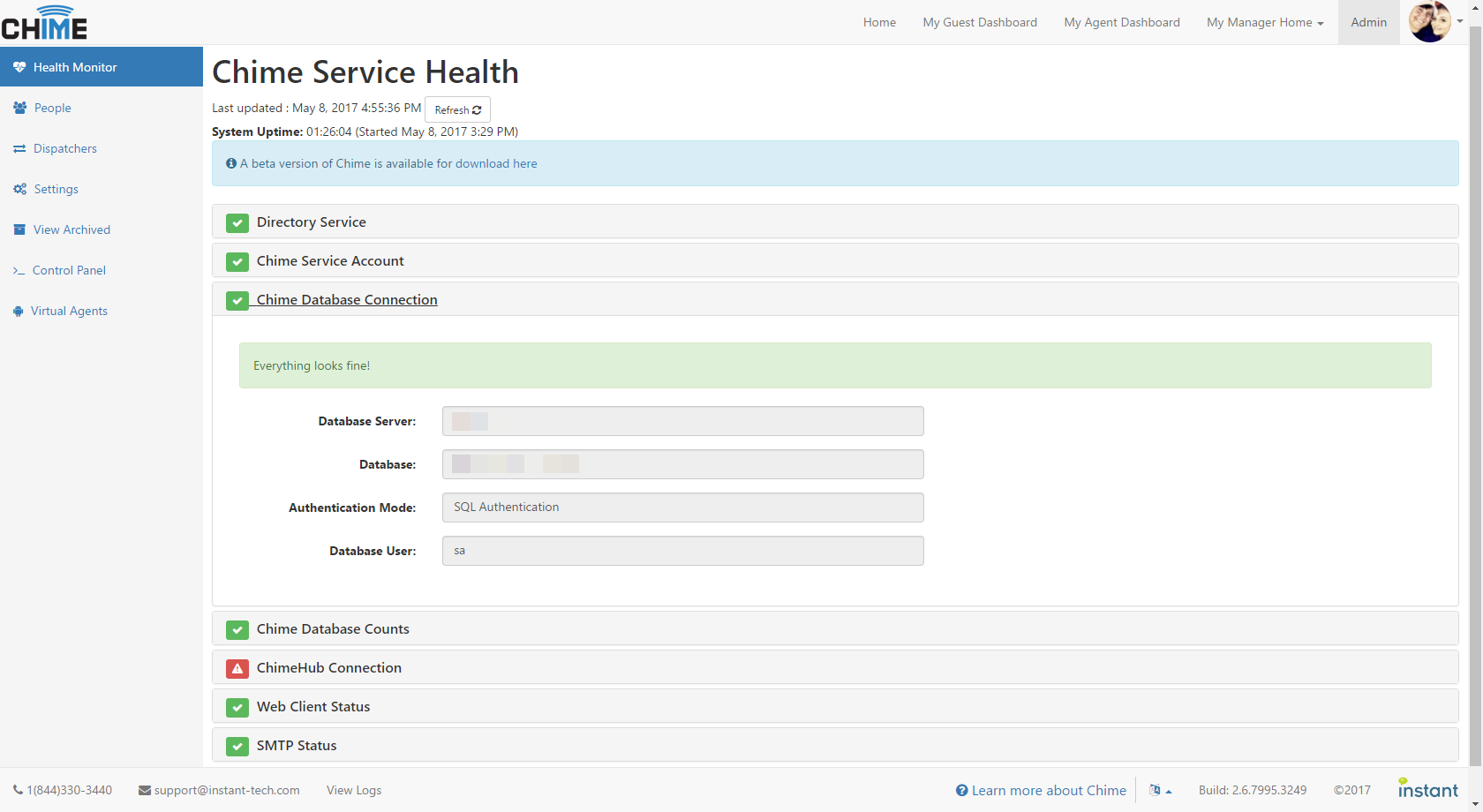Expand the Web Client Status section

(x=835, y=706)
